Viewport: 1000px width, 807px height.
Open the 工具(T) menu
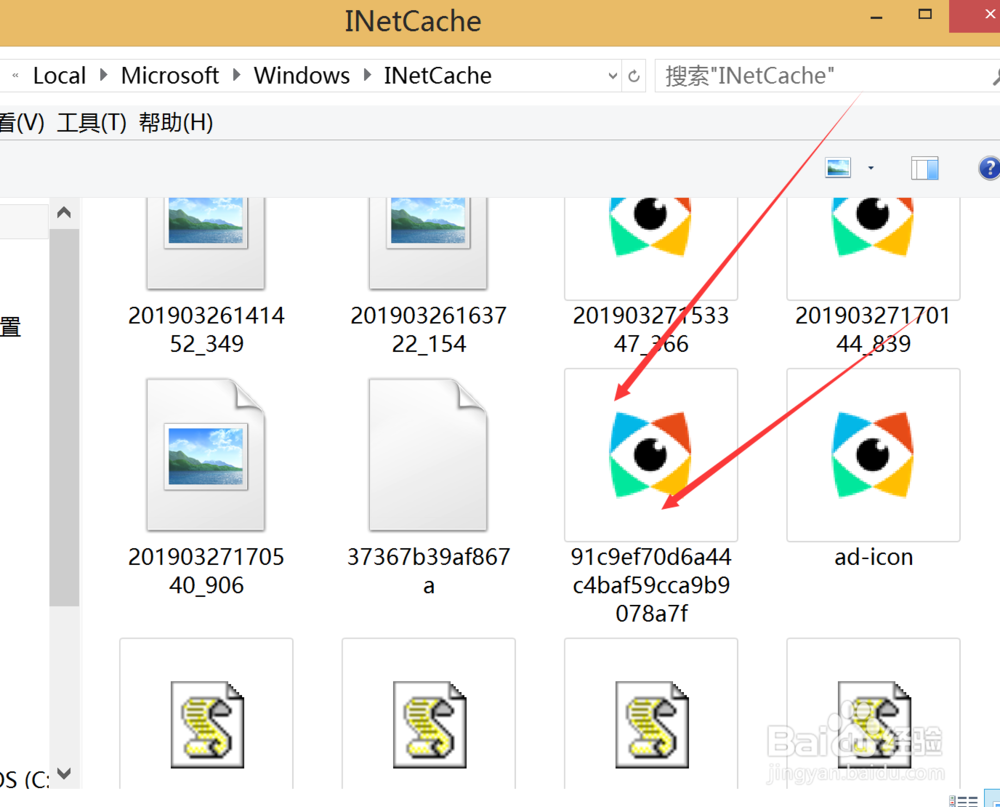click(92, 122)
